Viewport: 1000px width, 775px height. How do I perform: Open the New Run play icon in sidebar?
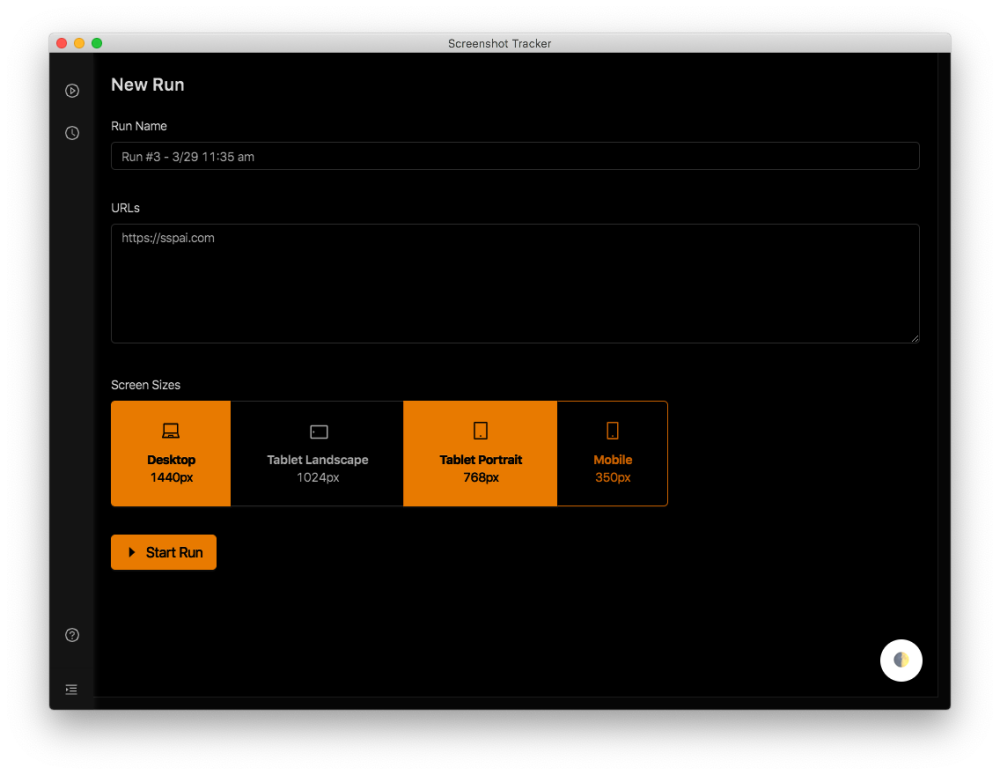72,91
